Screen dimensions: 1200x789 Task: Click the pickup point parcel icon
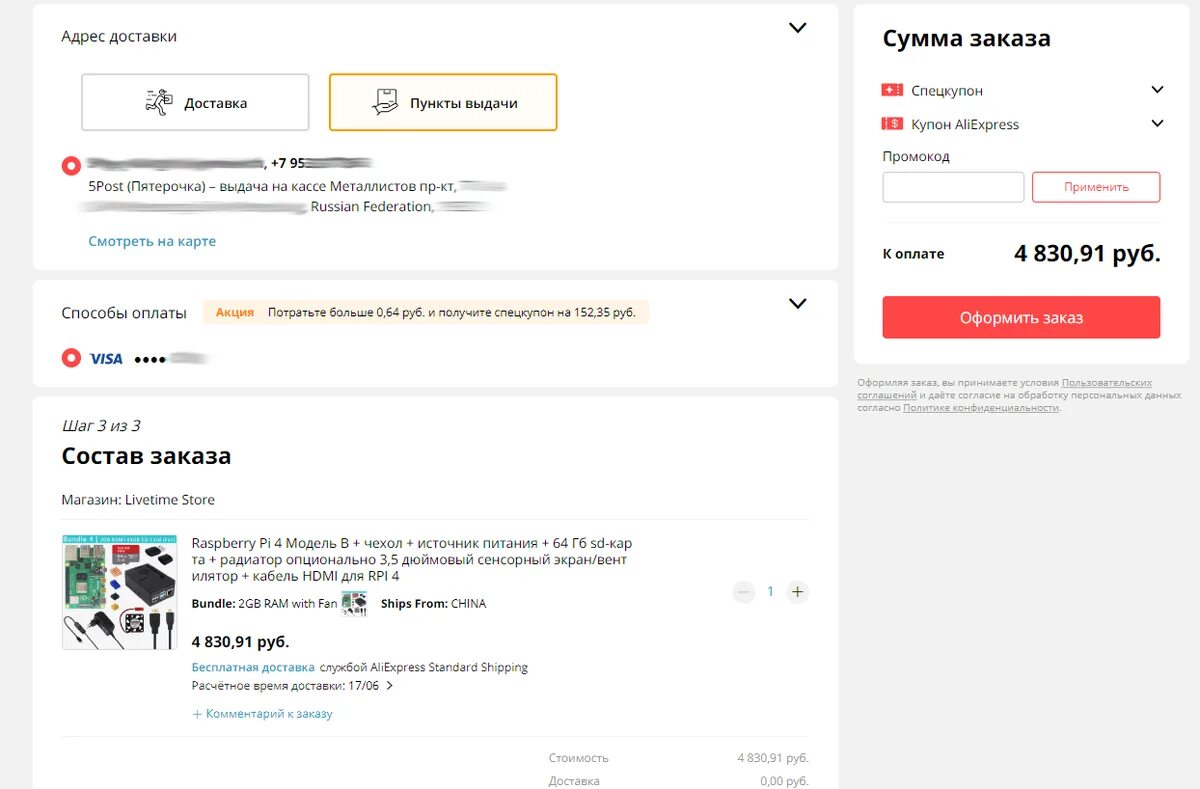click(x=385, y=102)
